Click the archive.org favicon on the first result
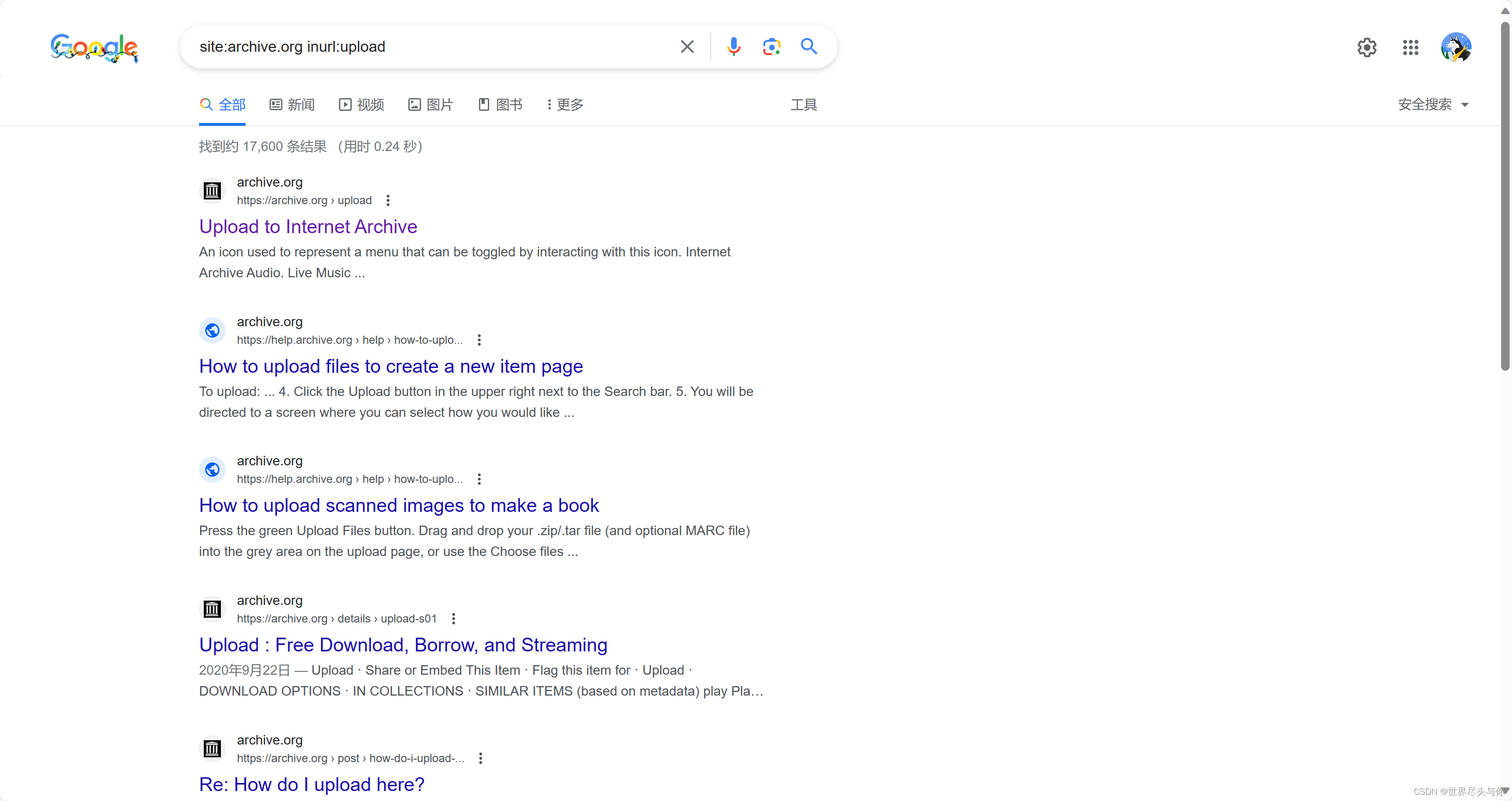 (x=212, y=190)
